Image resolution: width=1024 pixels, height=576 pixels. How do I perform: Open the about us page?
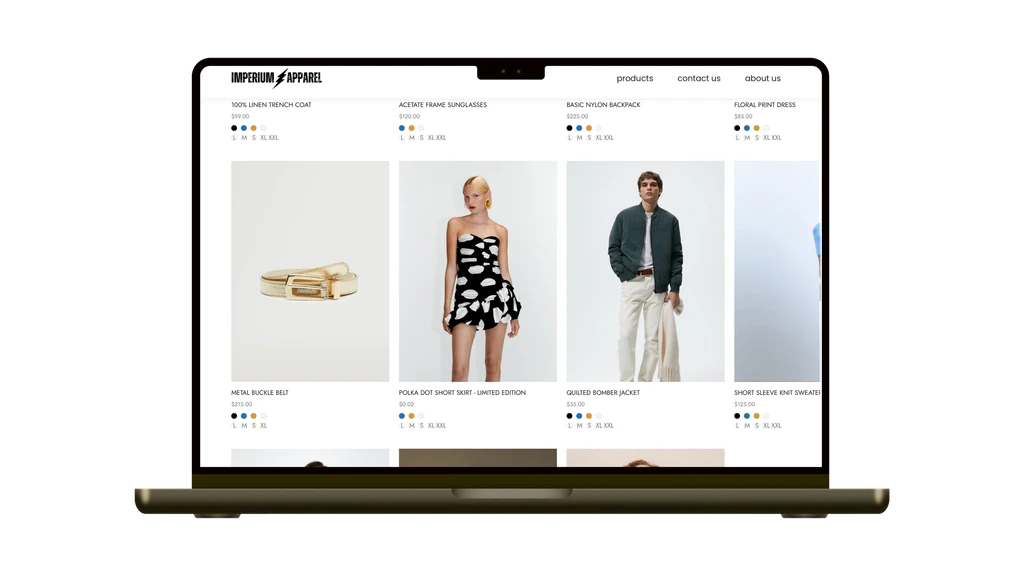(x=762, y=78)
